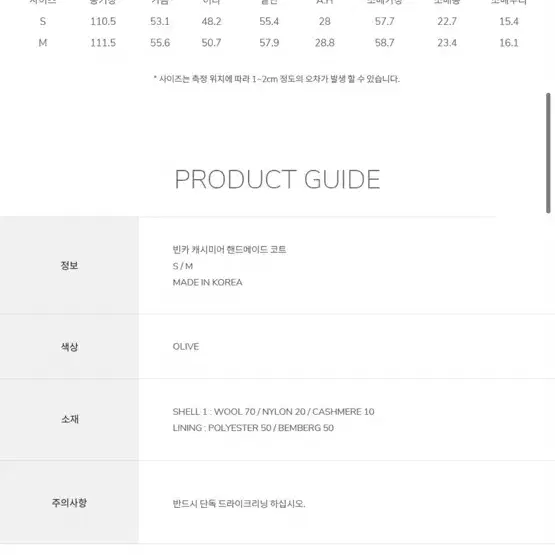The width and height of the screenshot is (555, 555).
Task: Click the PRODUCT GUIDE heading
Action: click(278, 179)
